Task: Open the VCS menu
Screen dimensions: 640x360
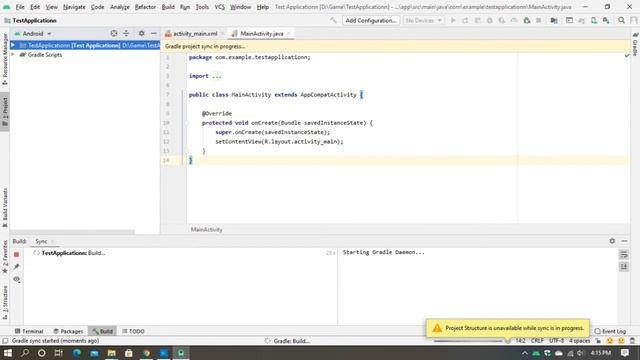Action: [x=219, y=7]
